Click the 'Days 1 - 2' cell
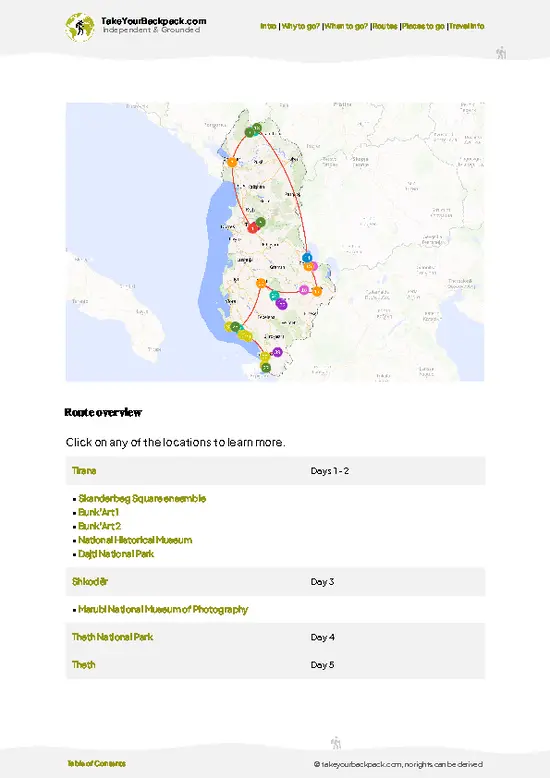This screenshot has height=778, width=550. (330, 471)
